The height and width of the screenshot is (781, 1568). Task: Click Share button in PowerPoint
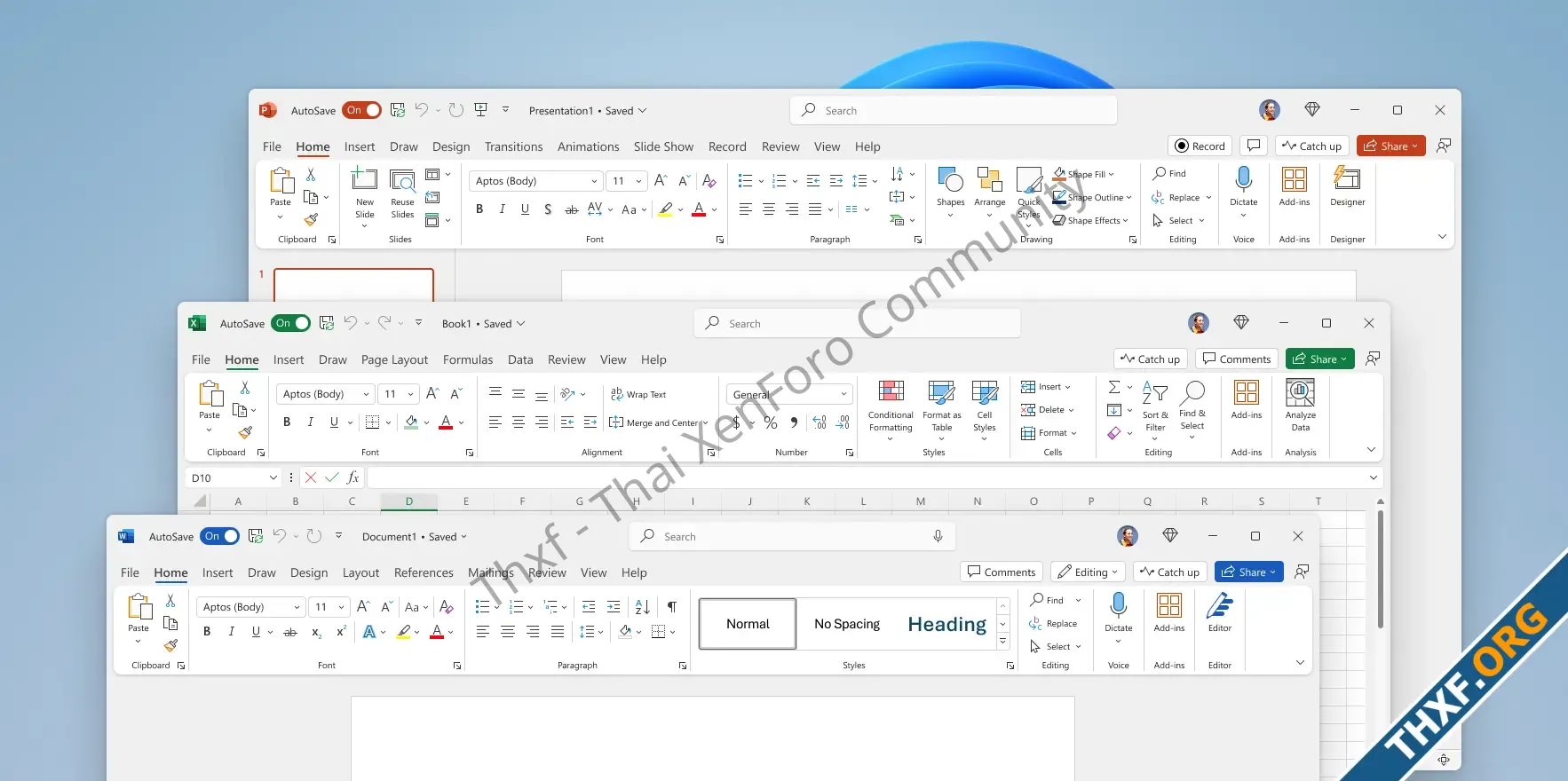[1391, 146]
